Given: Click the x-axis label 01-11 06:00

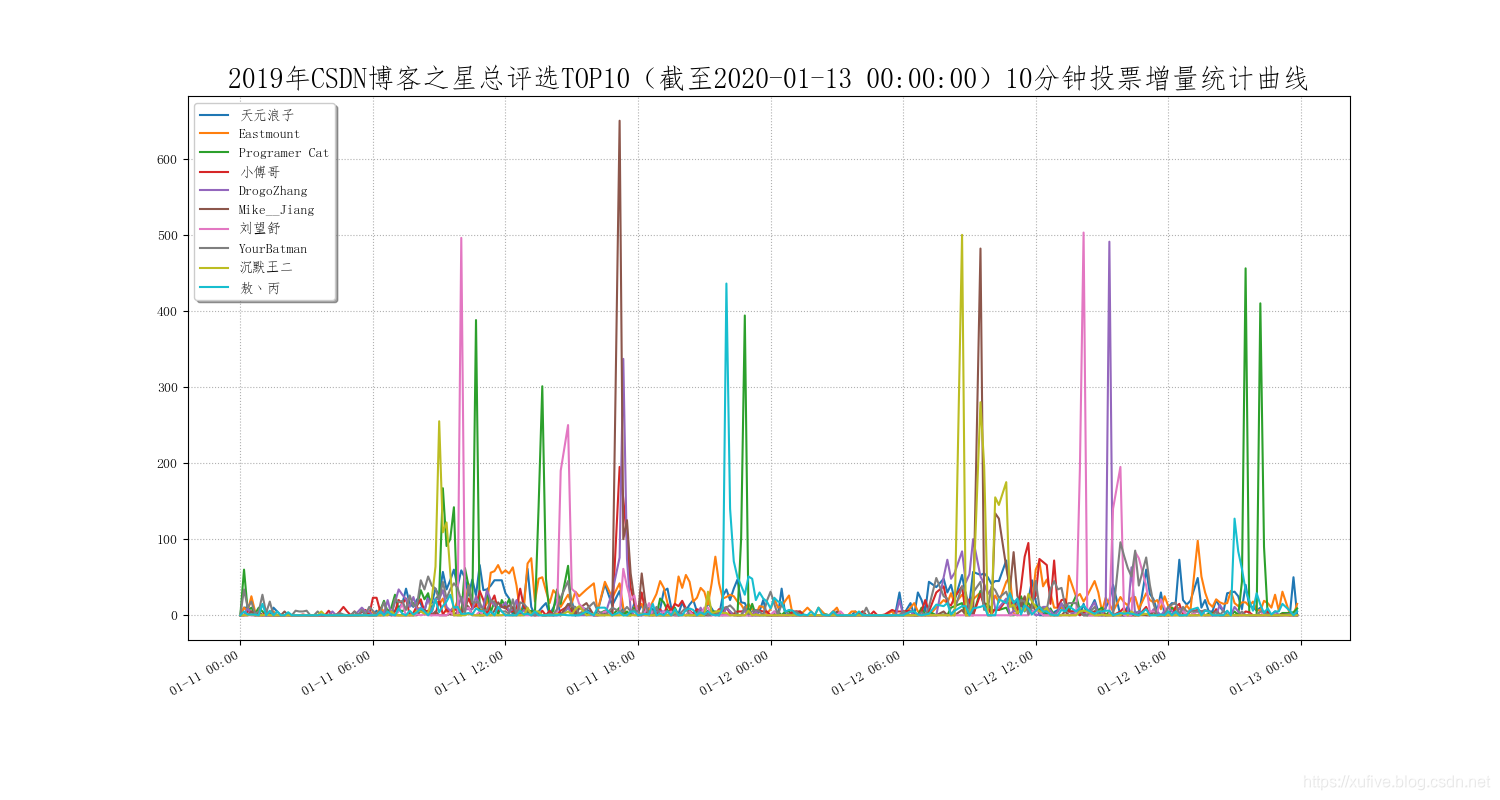Looking at the screenshot, I should pyautogui.click(x=338, y=672).
